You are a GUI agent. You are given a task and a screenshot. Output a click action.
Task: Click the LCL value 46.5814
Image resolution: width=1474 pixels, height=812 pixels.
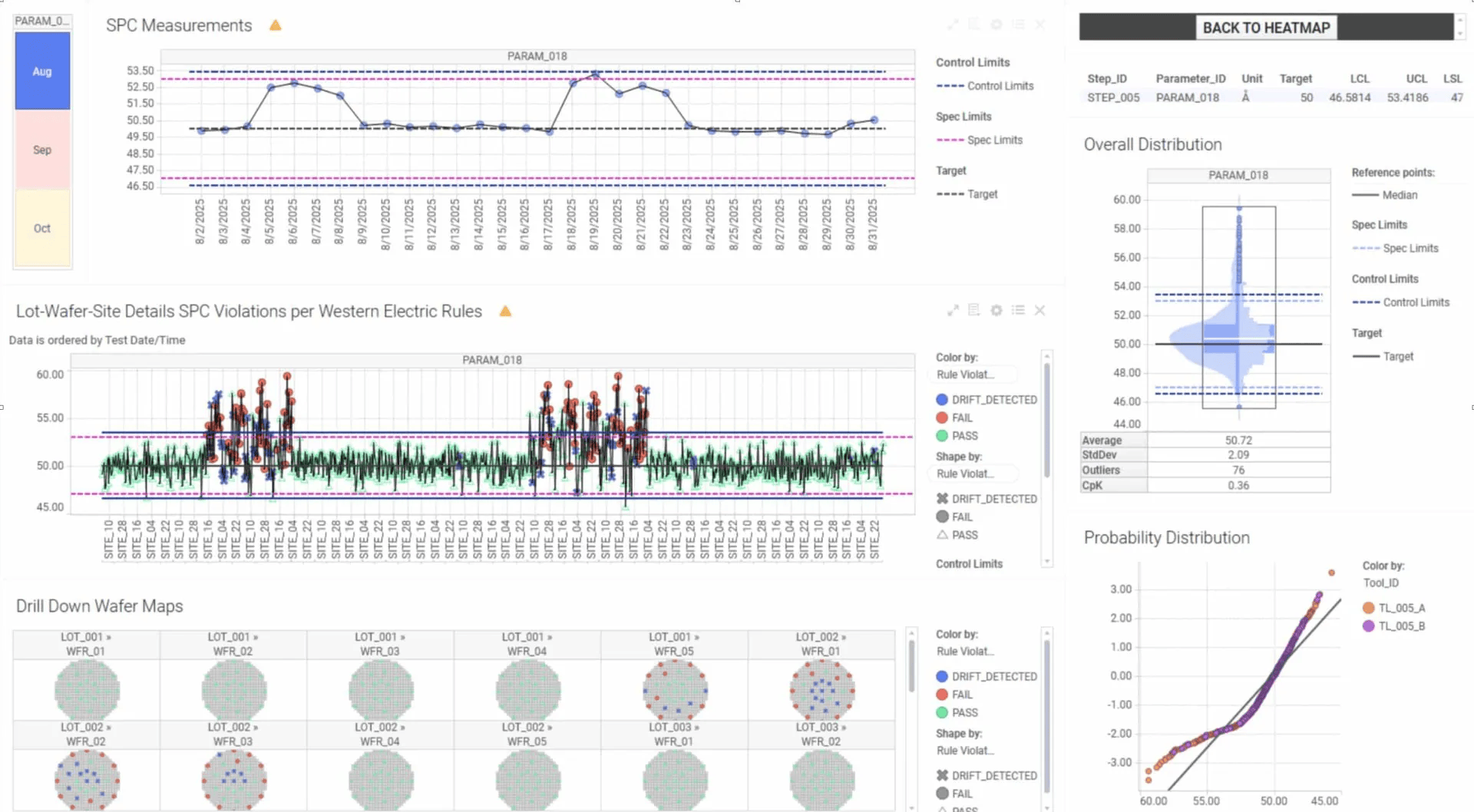[1350, 97]
